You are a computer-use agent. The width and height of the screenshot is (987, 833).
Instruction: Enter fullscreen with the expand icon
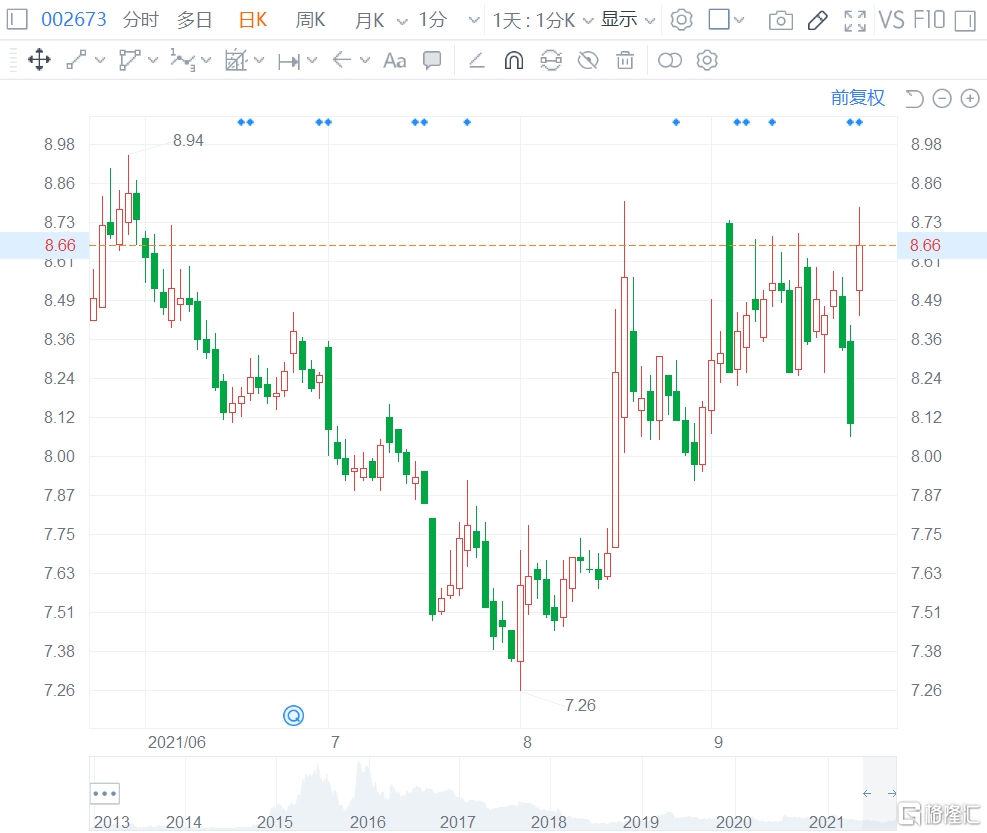pos(855,21)
